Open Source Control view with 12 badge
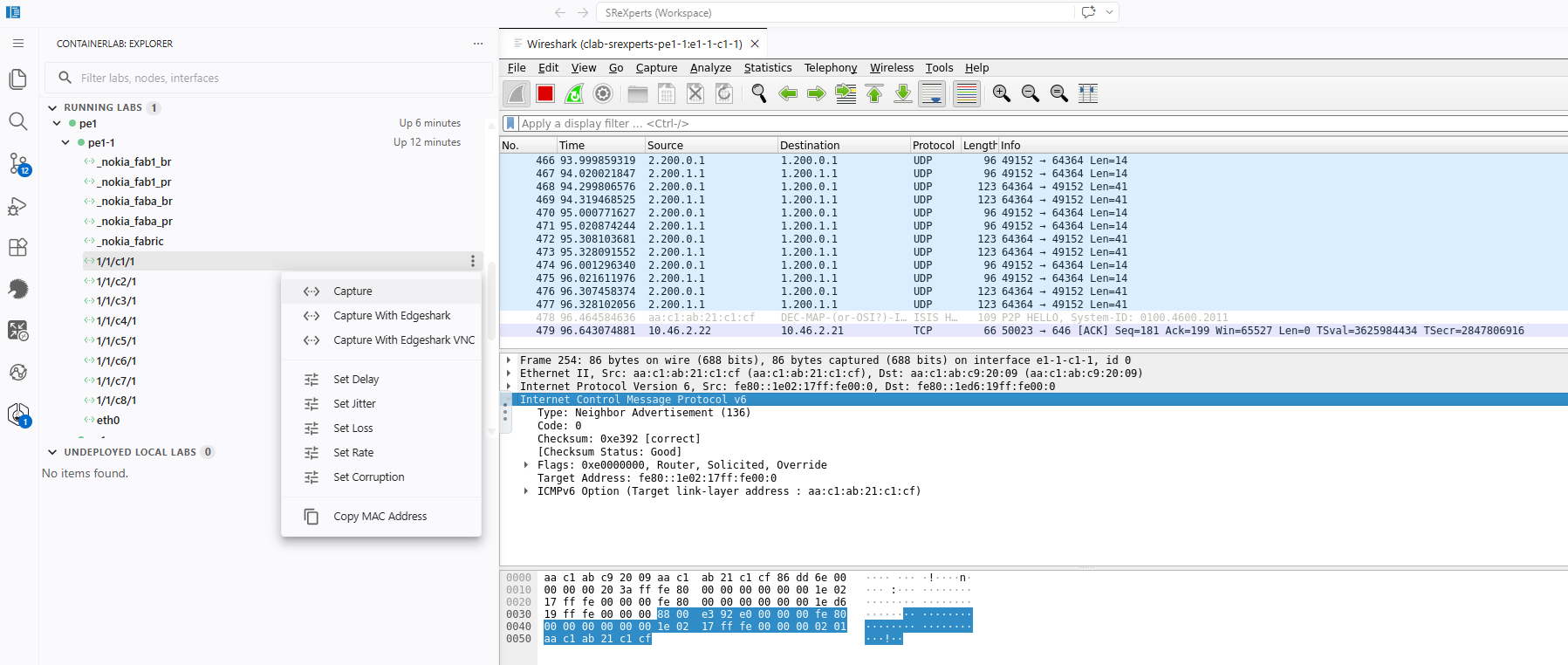Viewport: 1568px width, 665px height. 18,163
